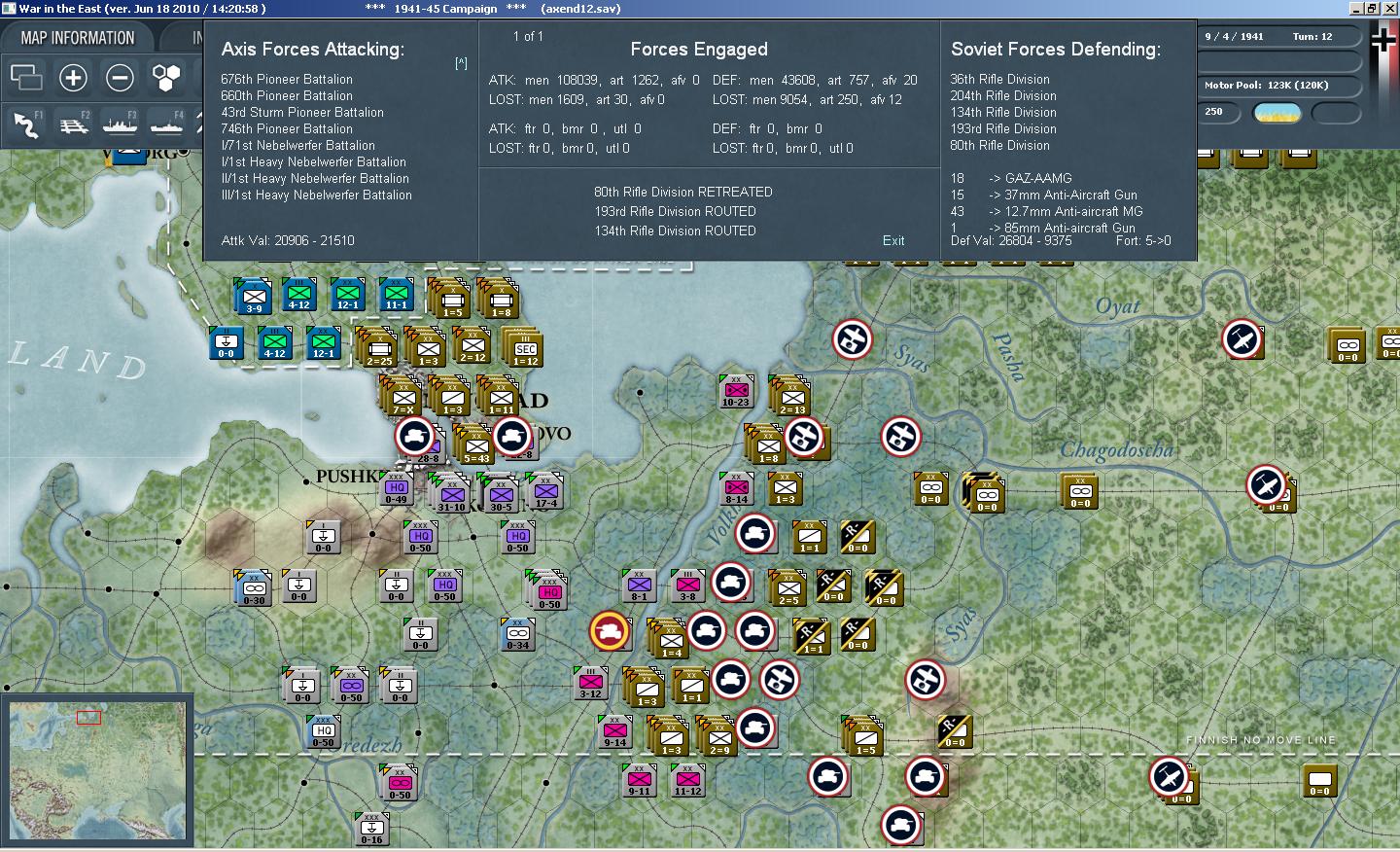Click "193rd Rifle Division ROUTED" result line

pyautogui.click(x=676, y=211)
